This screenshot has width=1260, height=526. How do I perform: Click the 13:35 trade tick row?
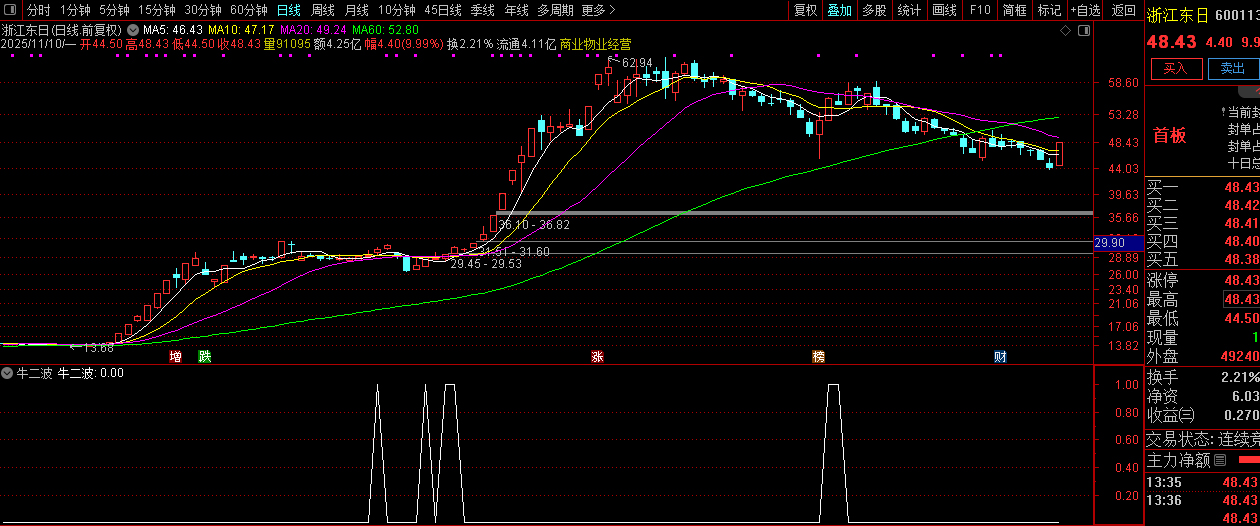pos(1202,482)
